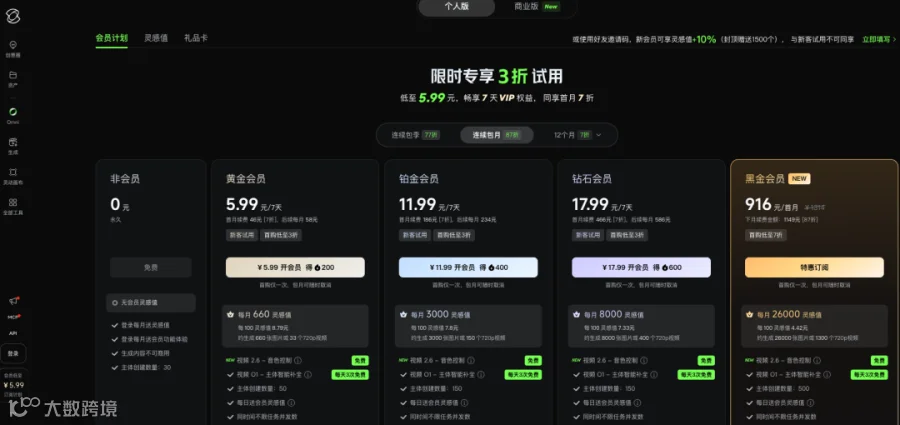This screenshot has height=425, width=900.
Task: Click the ¥5.99 promo in the sidebar
Action: point(13,383)
